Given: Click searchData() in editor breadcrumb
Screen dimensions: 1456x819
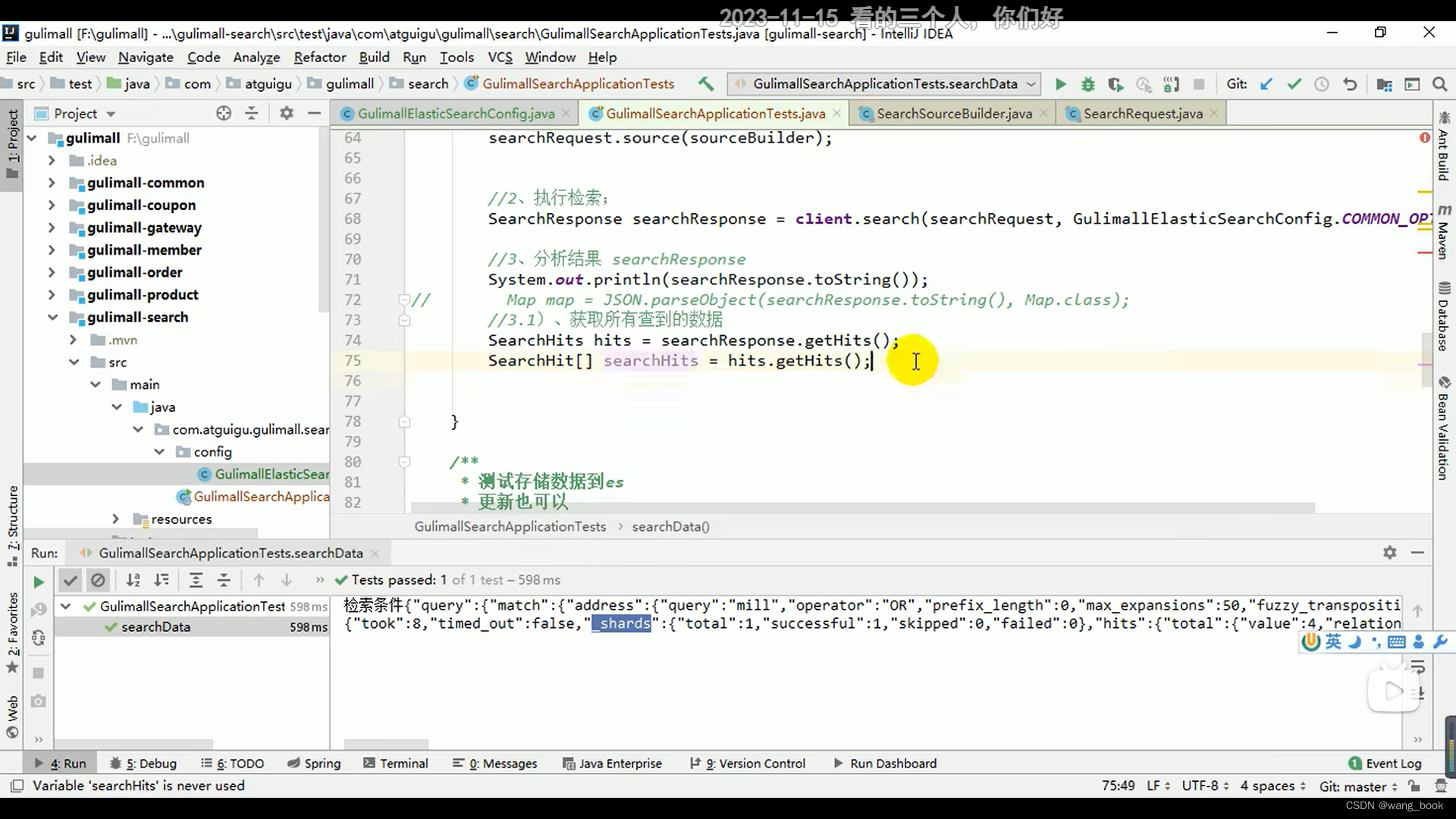Looking at the screenshot, I should [x=670, y=526].
